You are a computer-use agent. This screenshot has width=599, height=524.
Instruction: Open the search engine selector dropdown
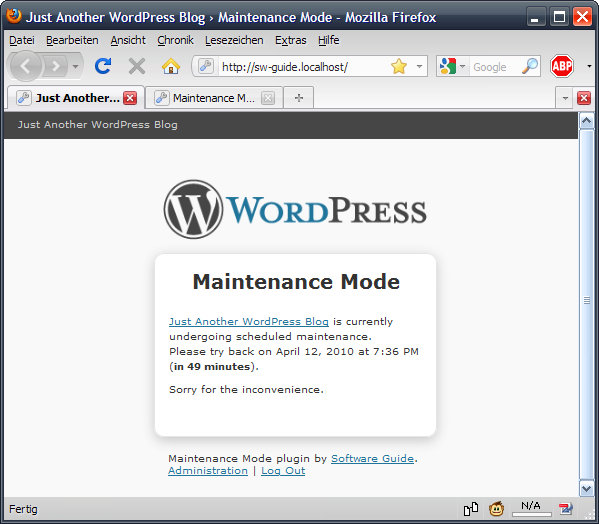(452, 66)
